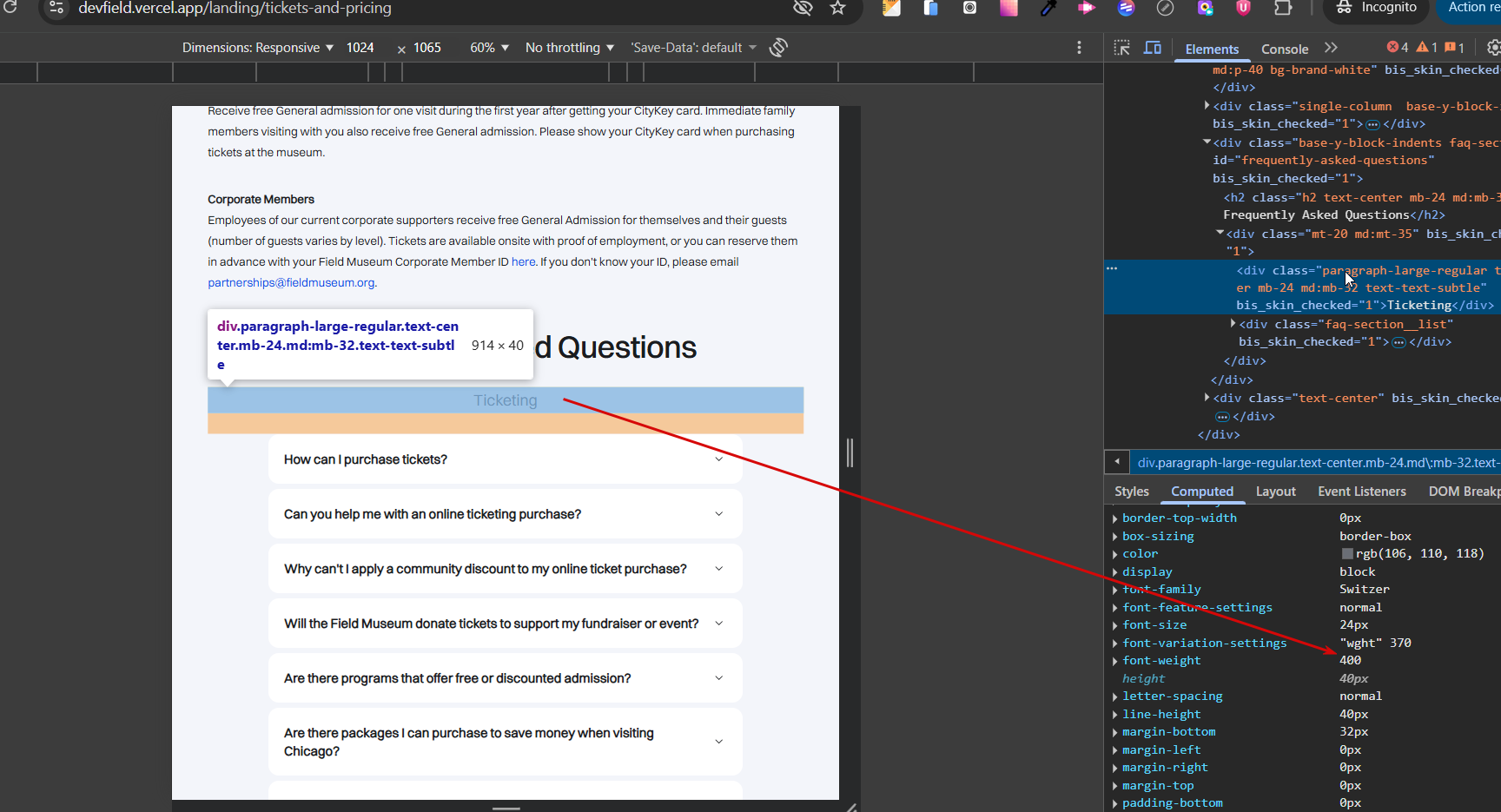
Task: Click the Incognito indicator button
Action: (1376, 8)
